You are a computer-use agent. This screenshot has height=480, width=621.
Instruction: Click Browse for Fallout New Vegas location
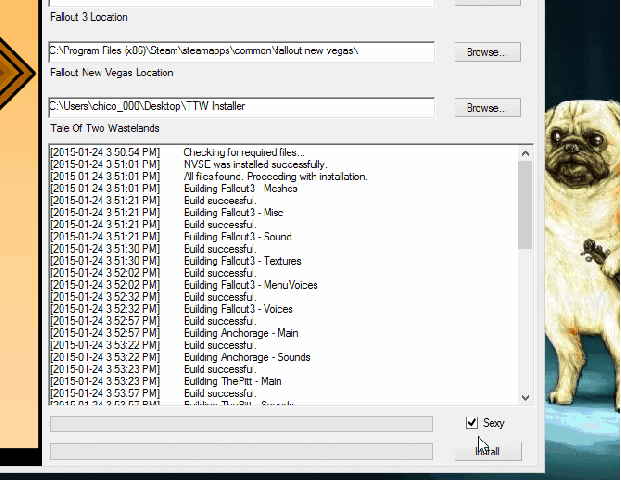tap(486, 51)
